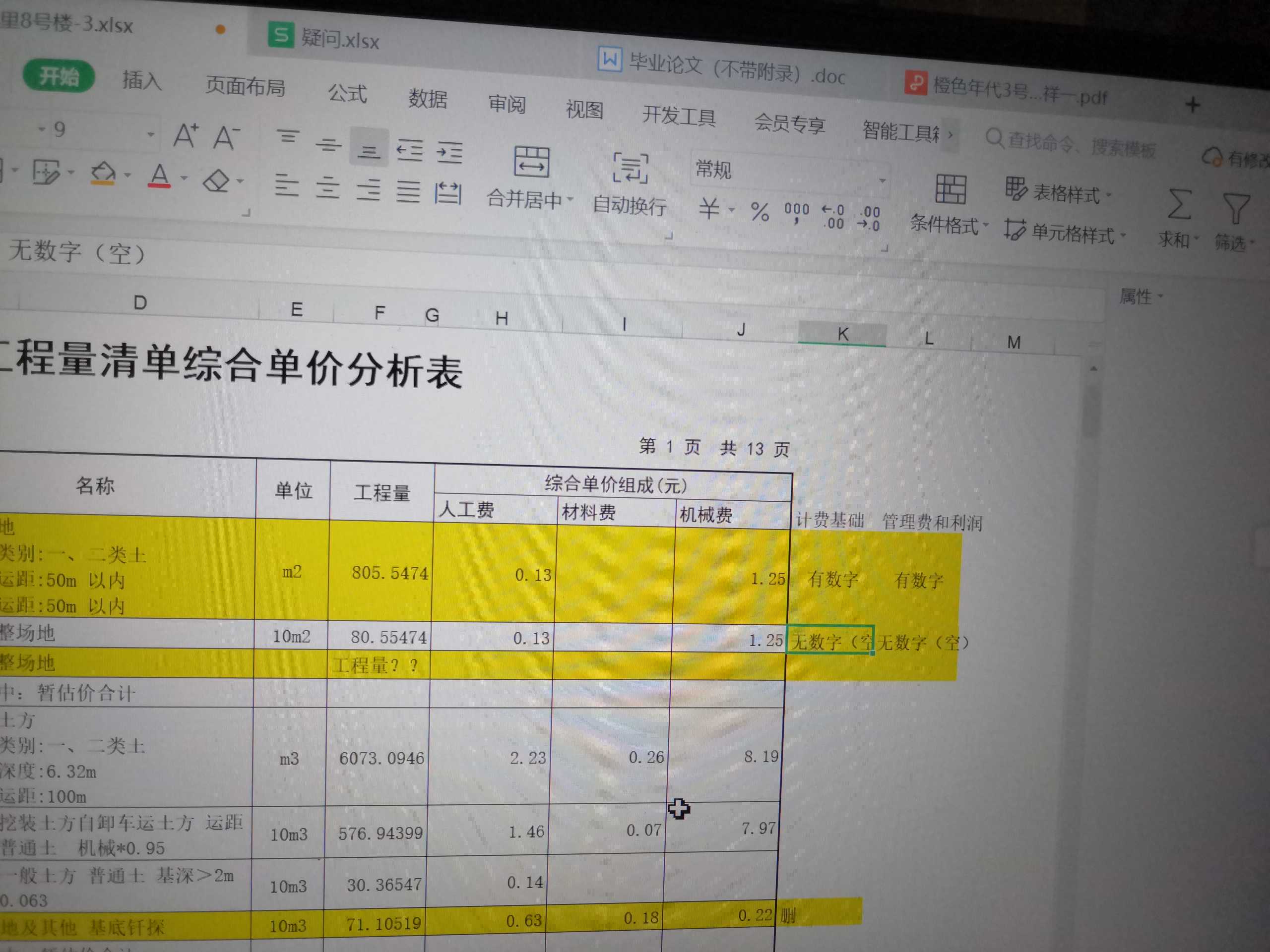Apply top vertical alignment

coord(288,136)
